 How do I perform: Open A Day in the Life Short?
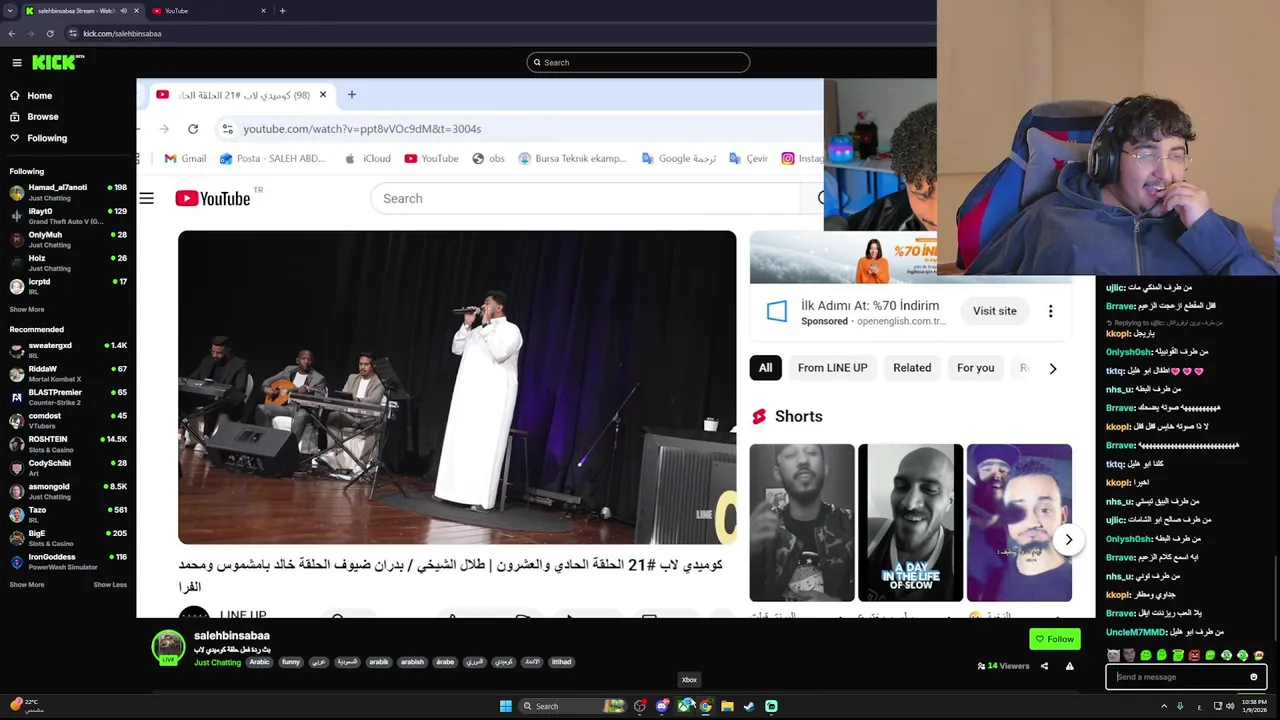[910, 522]
